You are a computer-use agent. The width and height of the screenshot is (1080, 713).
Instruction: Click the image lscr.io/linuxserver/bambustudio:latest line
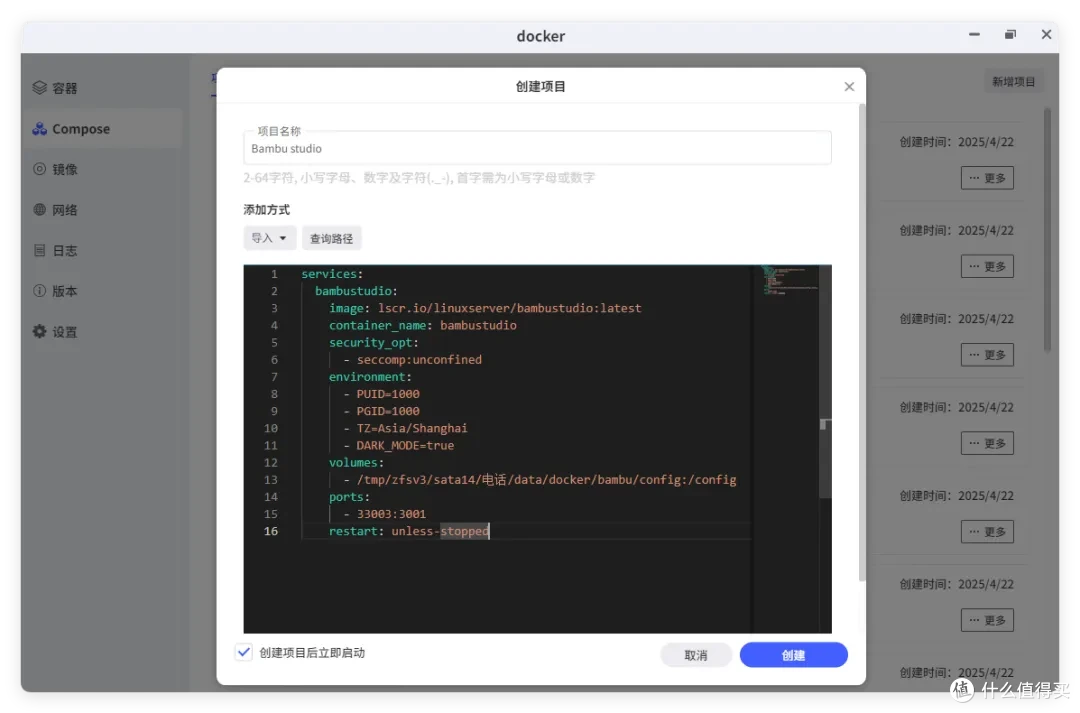coord(485,308)
